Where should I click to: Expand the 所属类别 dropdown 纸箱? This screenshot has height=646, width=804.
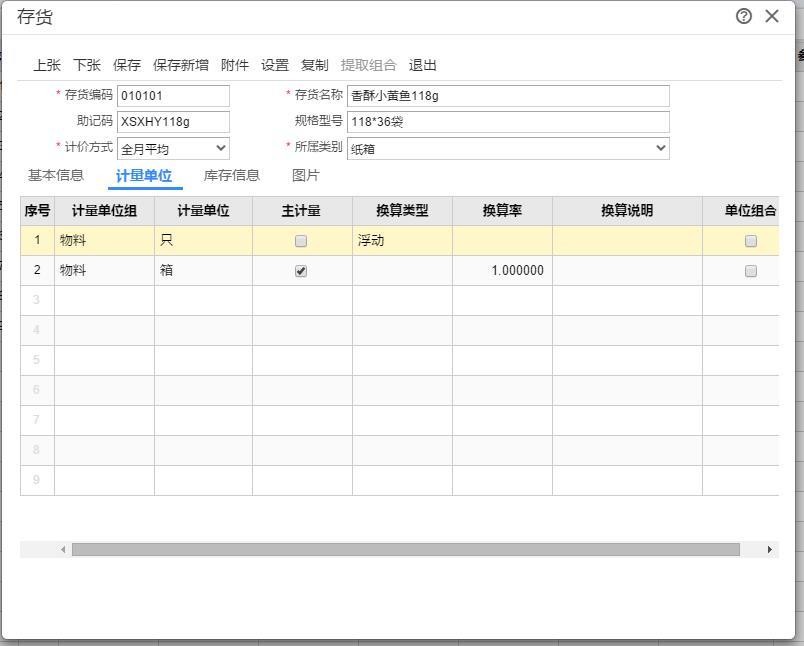point(508,149)
